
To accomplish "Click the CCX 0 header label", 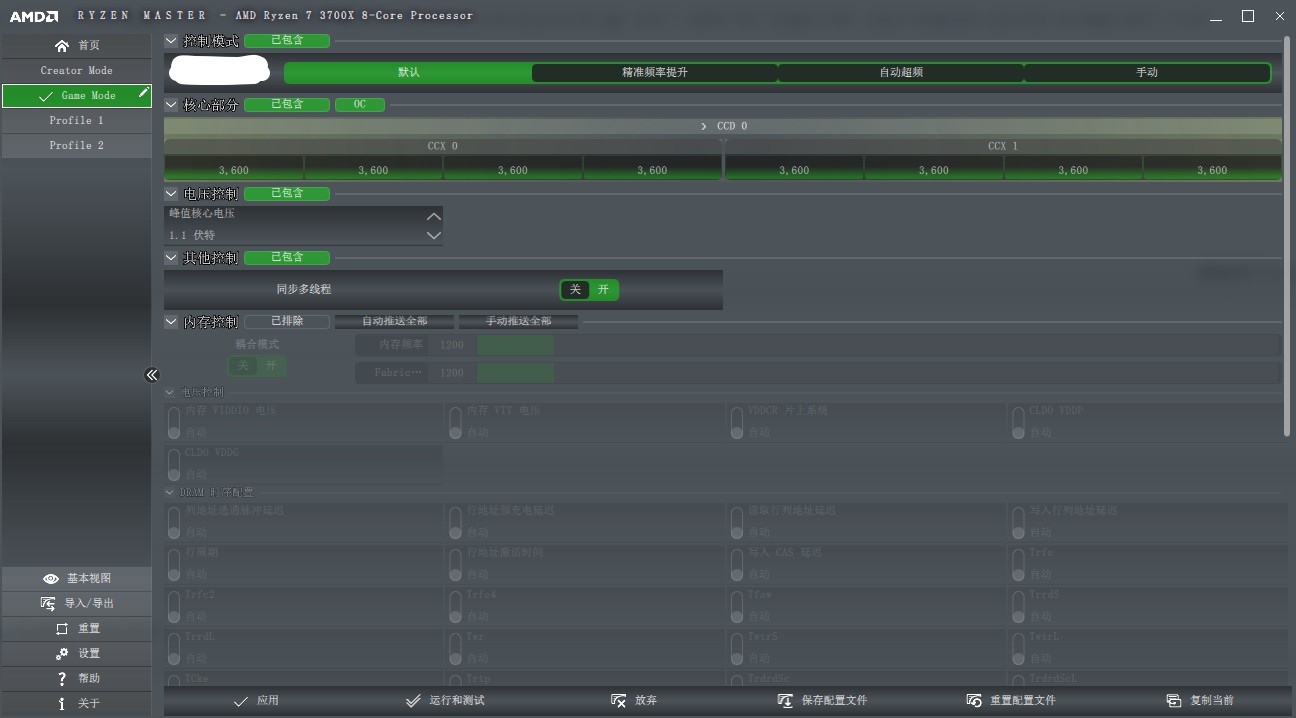I will [x=443, y=147].
